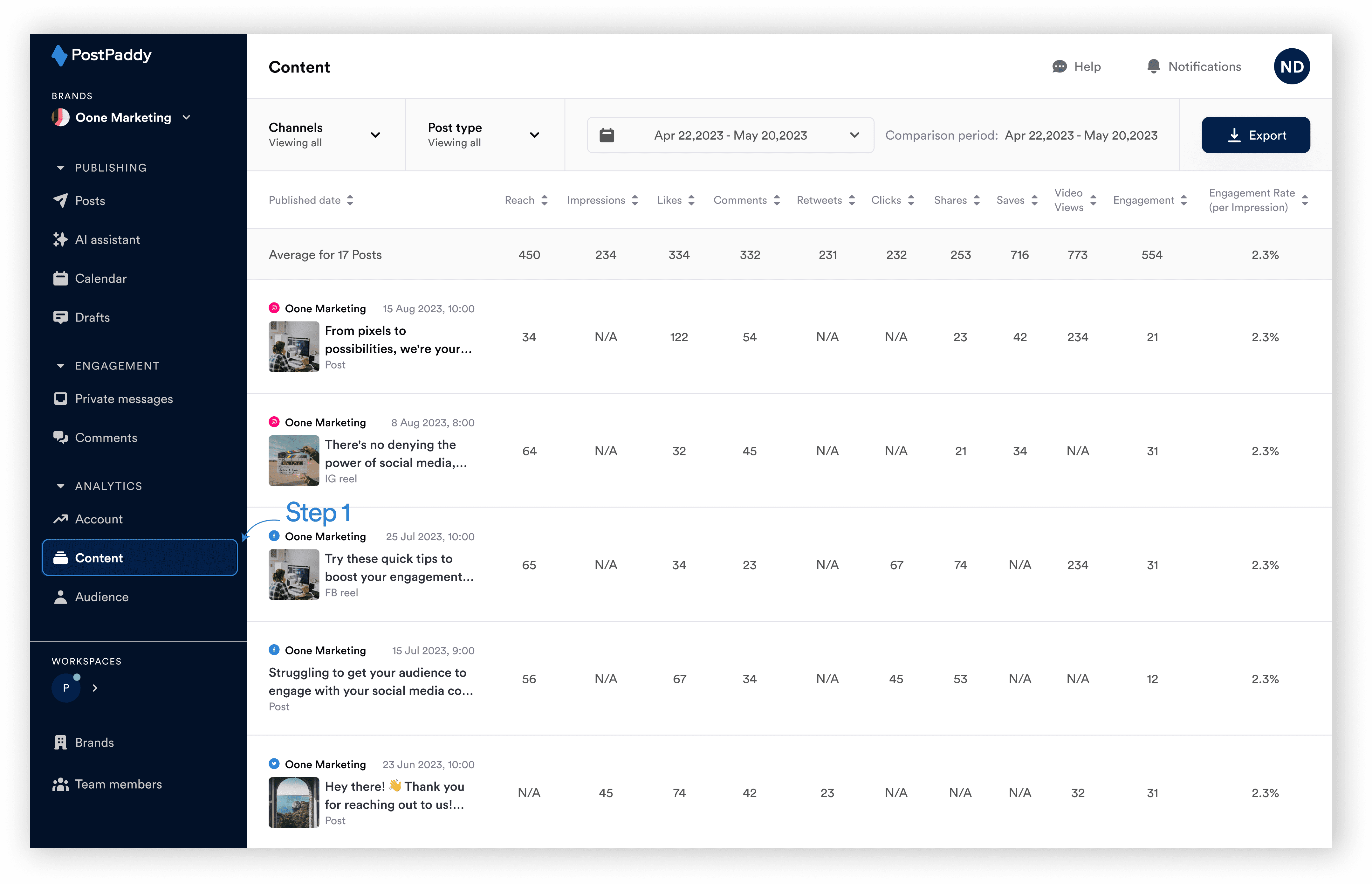Click the PostPaddy logo icon
This screenshot has width=1372, height=884.
click(x=59, y=55)
